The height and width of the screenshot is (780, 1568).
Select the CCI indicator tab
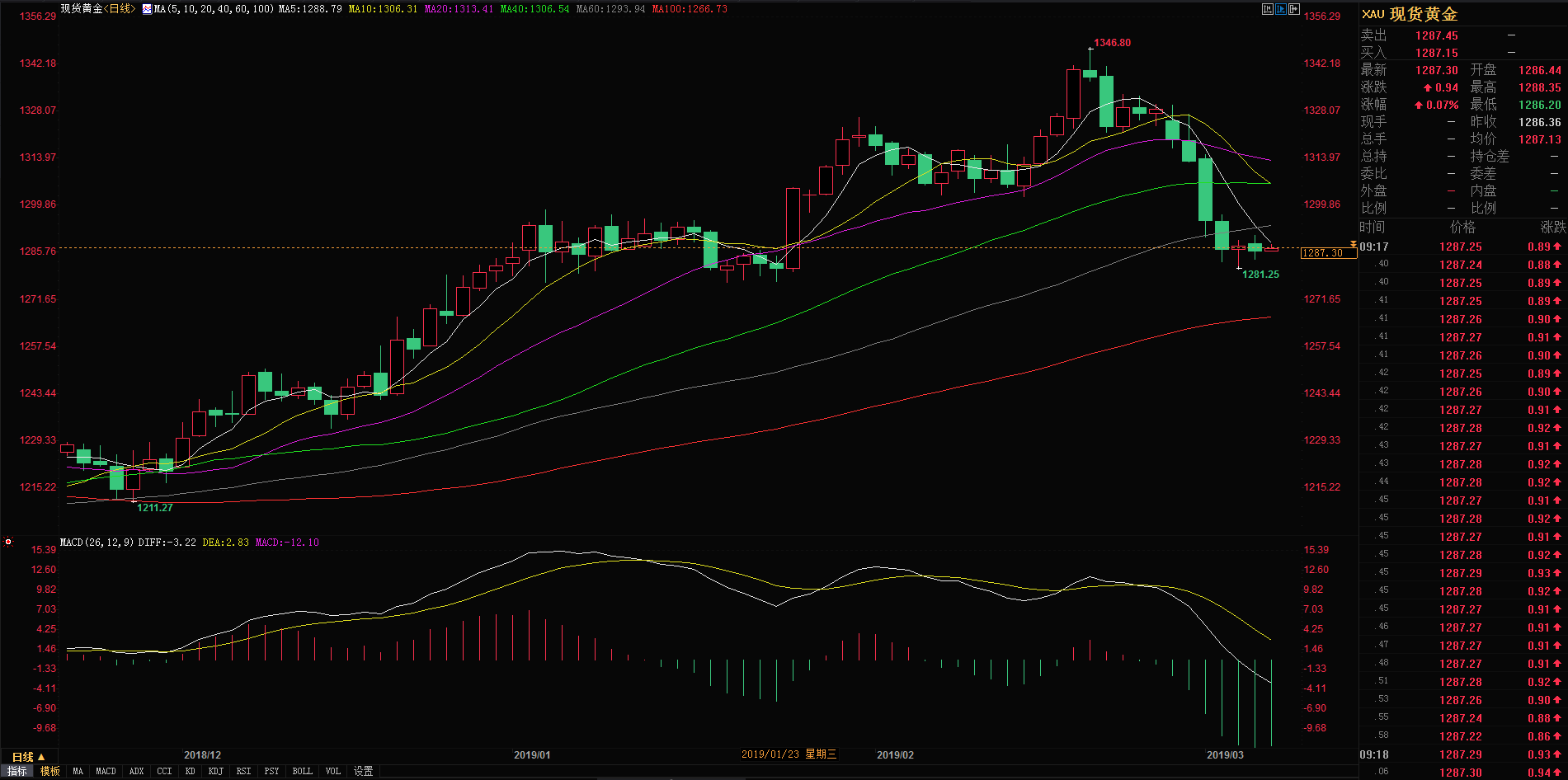[165, 772]
